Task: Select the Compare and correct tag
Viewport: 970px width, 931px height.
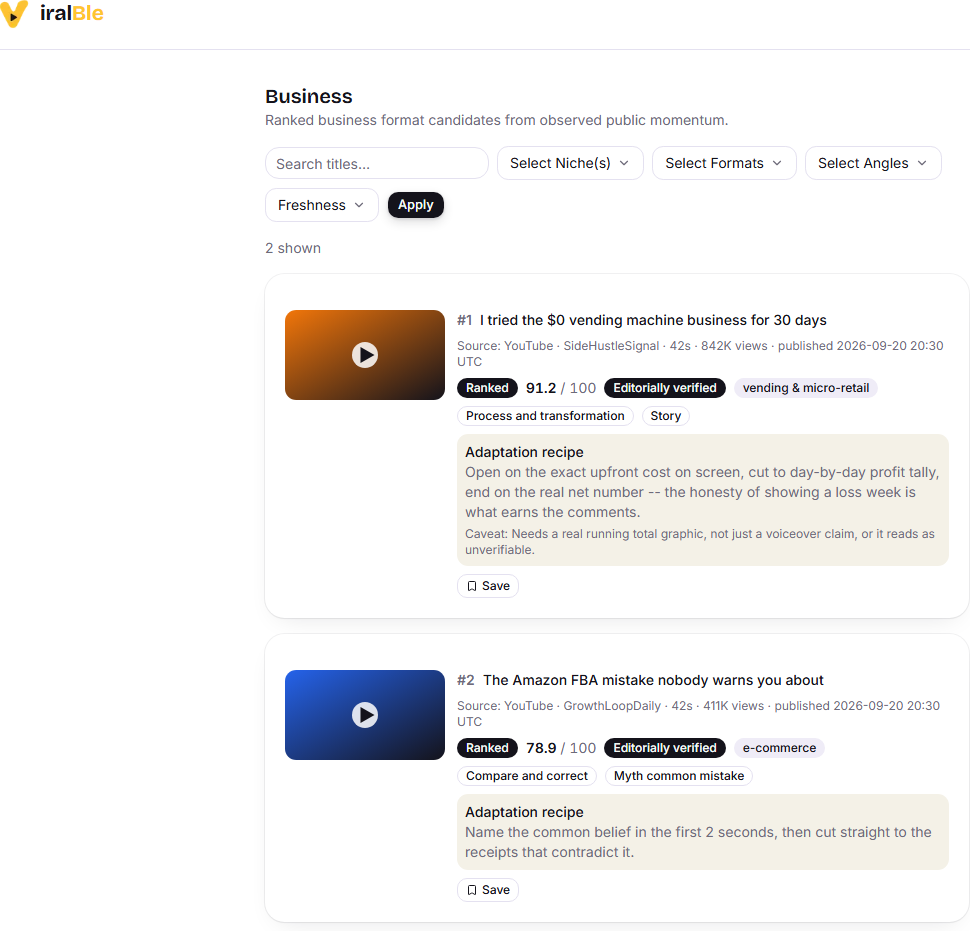Action: click(x=526, y=776)
